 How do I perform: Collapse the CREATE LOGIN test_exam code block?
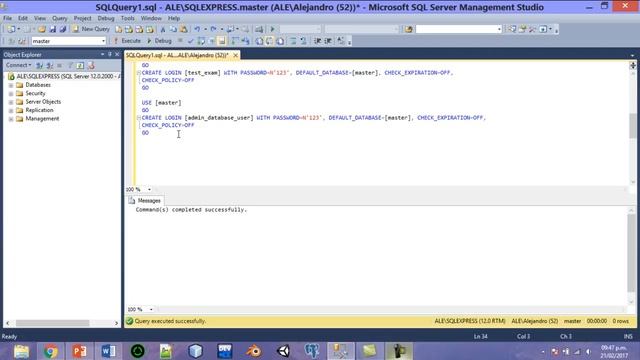click(x=138, y=73)
